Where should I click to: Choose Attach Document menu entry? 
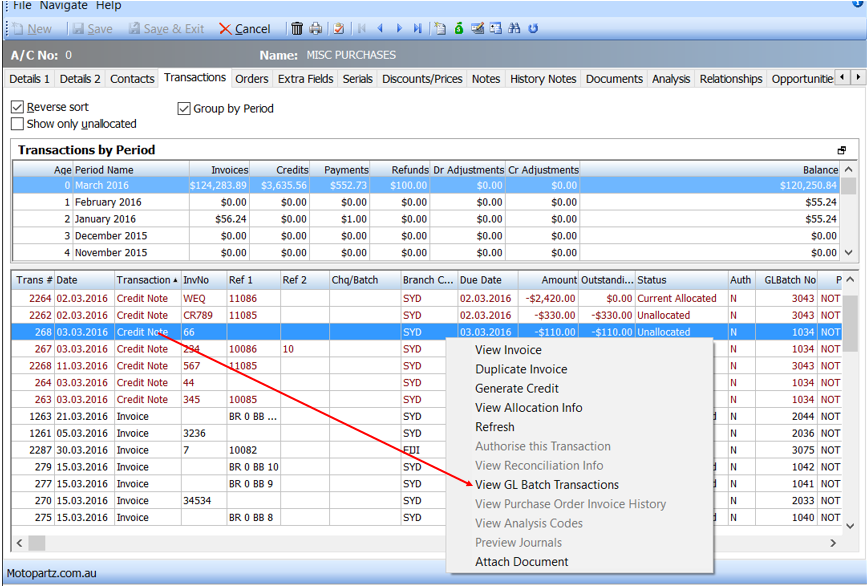pyautogui.click(x=521, y=562)
